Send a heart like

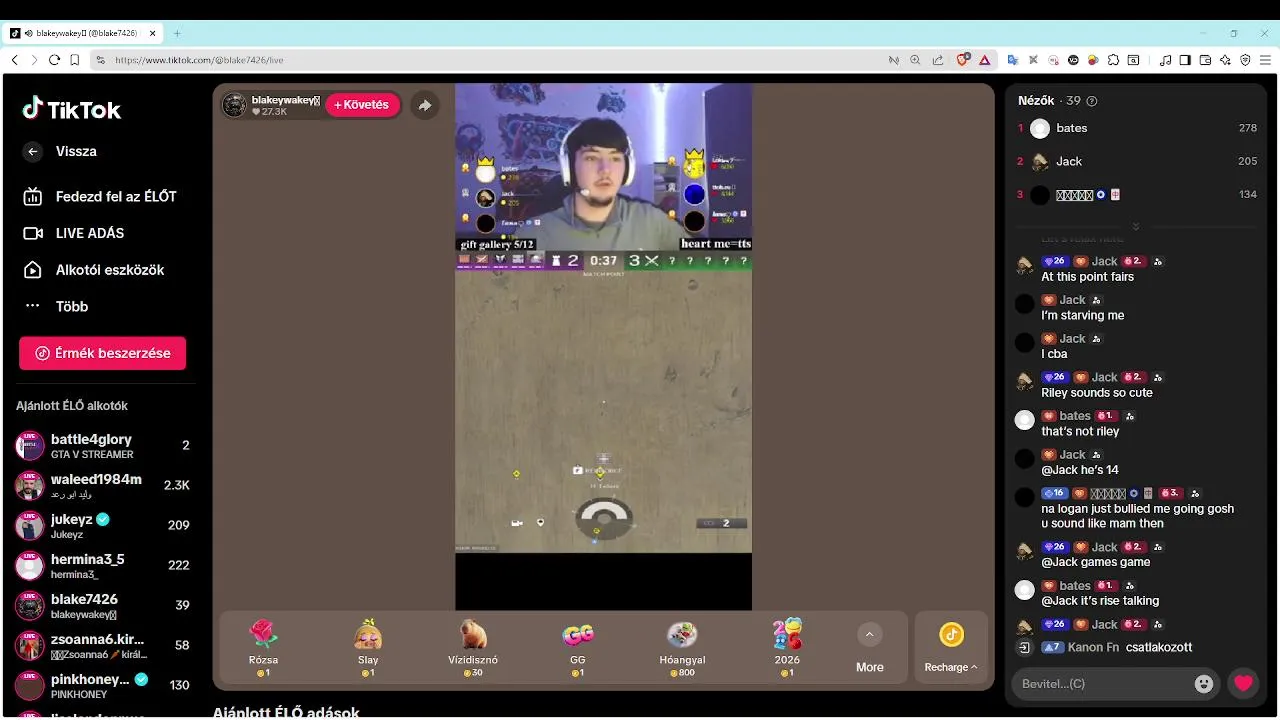1243,684
